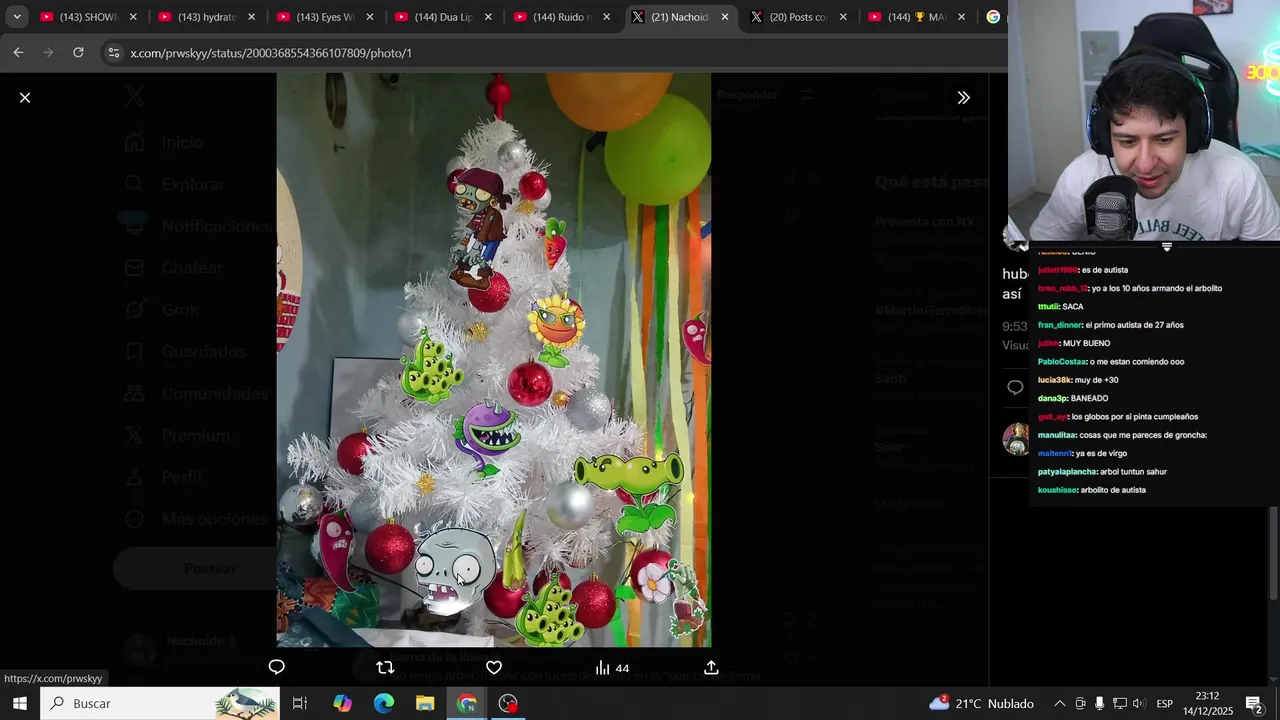1280x720 pixels.
Task: Open the network tray icon
Action: pos(1120,703)
